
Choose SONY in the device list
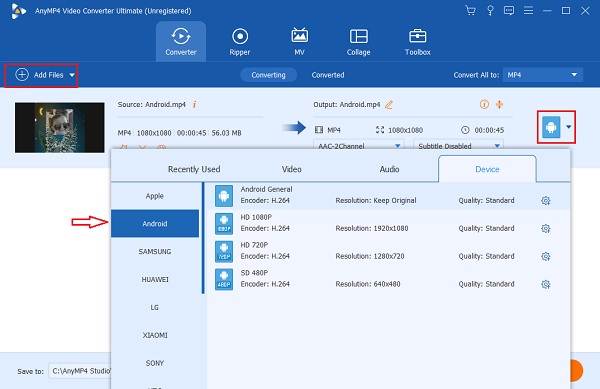(155, 363)
